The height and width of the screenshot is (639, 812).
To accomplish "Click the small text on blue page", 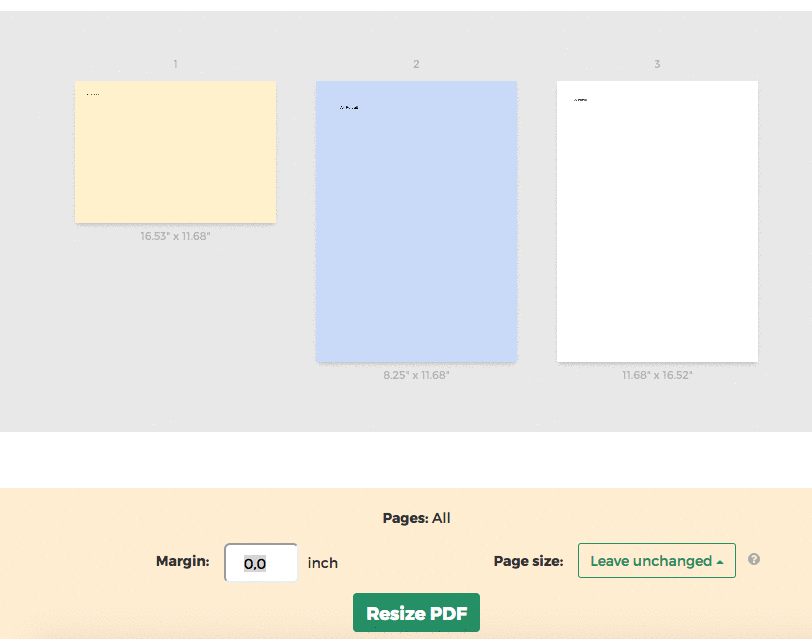I will click(x=349, y=107).
